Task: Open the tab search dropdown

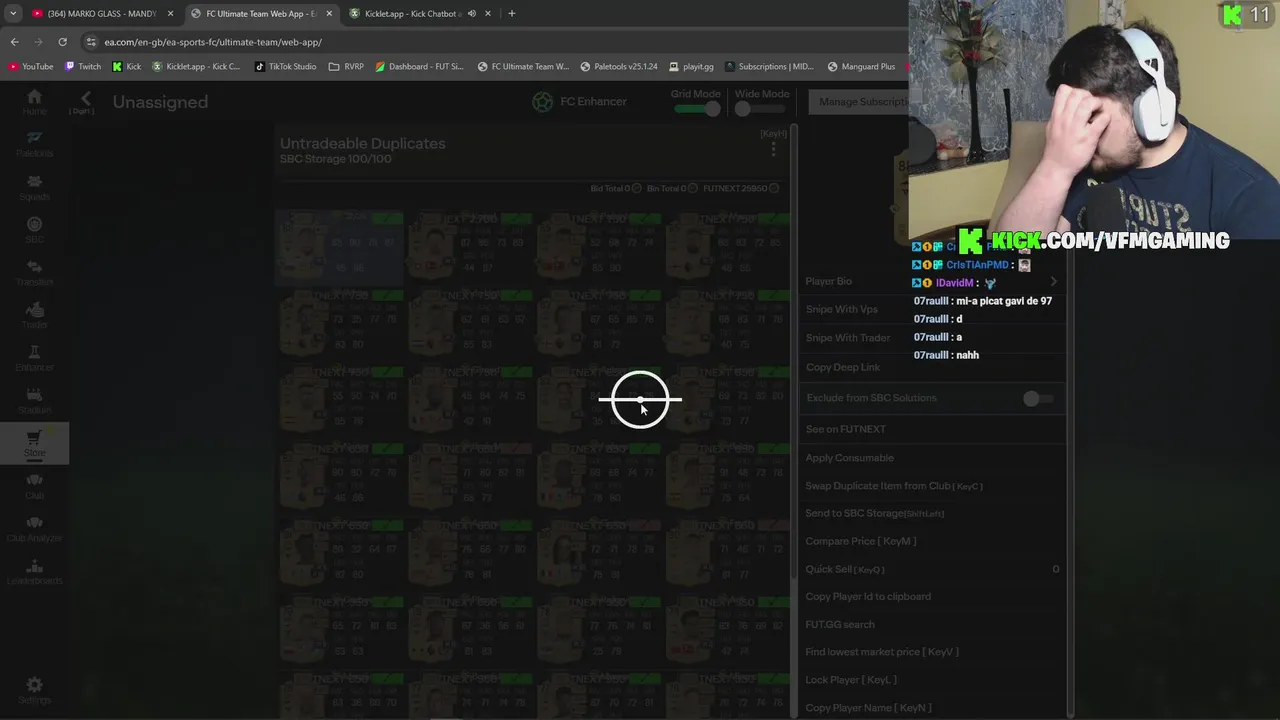Action: (x=13, y=14)
